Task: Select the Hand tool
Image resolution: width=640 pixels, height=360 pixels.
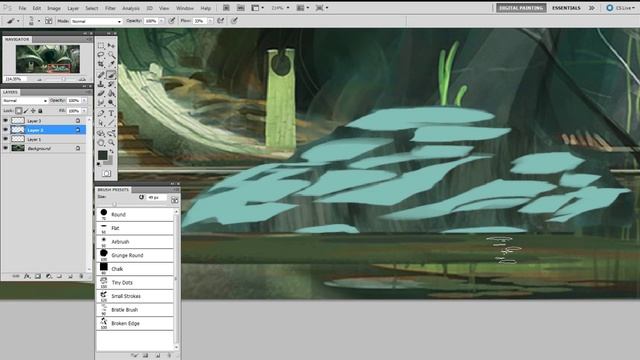Action: 101,143
